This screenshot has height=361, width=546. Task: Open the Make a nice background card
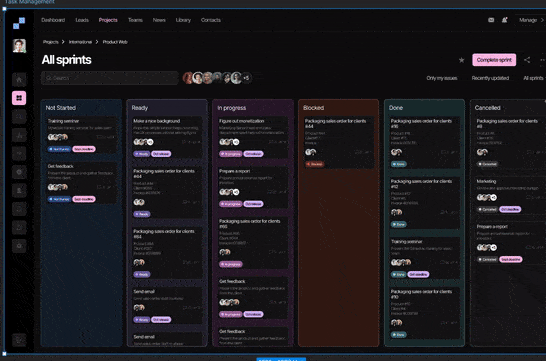167,138
